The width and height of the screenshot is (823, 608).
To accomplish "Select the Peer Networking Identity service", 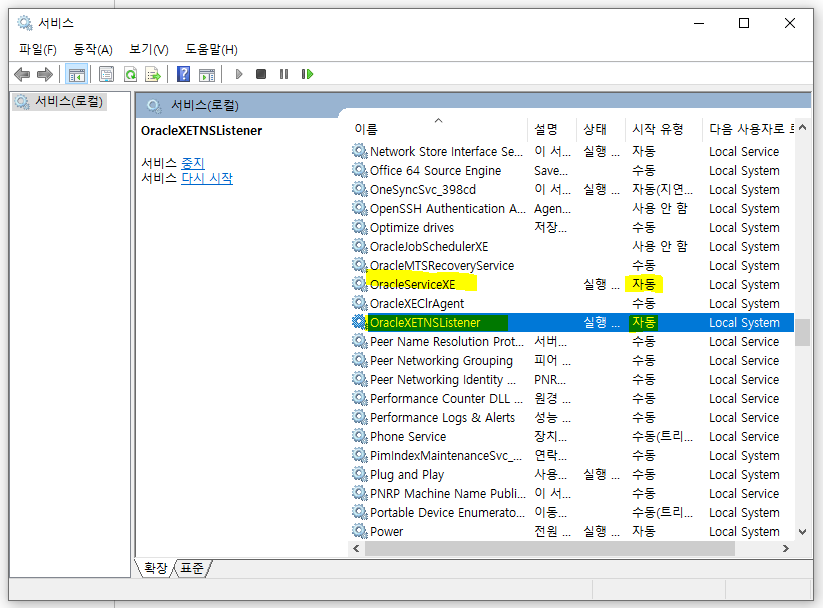I will click(x=442, y=379).
